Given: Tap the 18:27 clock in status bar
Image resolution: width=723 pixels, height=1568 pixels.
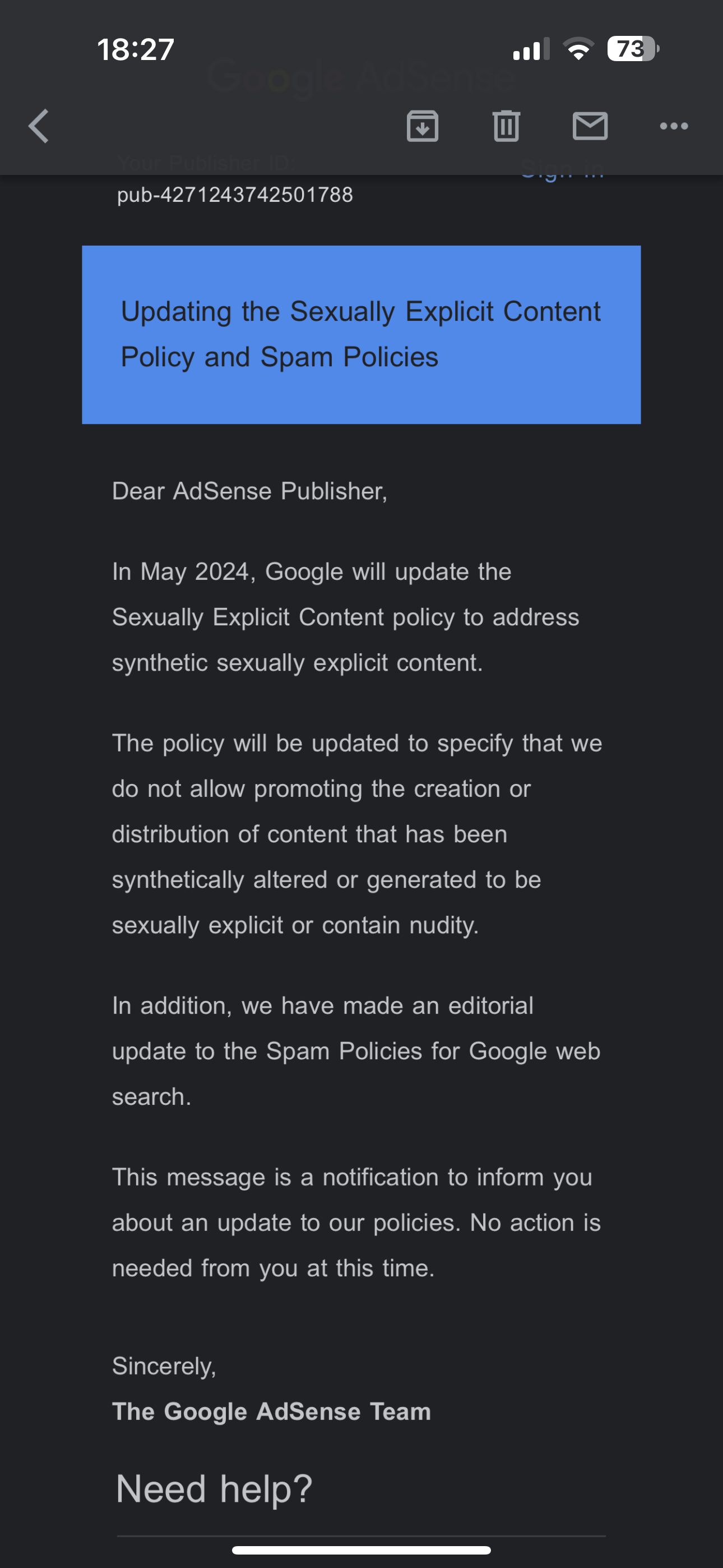Looking at the screenshot, I should [x=136, y=49].
